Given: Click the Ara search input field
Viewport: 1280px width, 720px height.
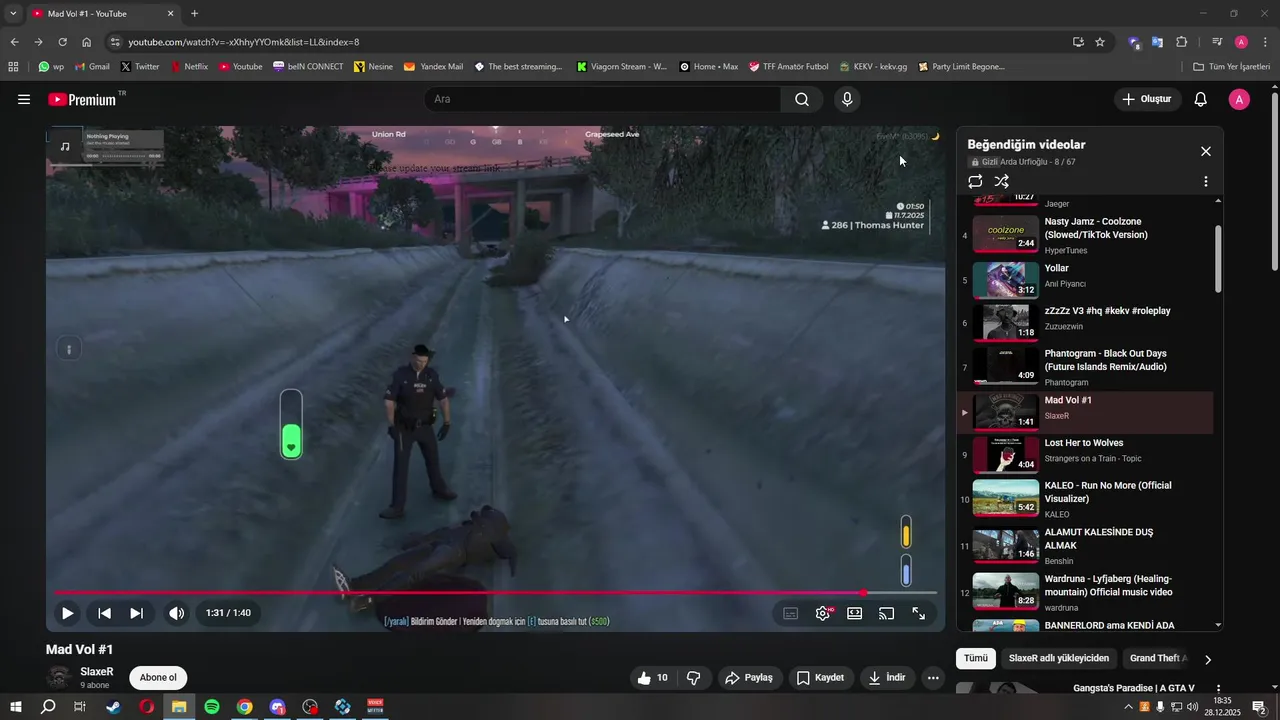Looking at the screenshot, I should (603, 99).
